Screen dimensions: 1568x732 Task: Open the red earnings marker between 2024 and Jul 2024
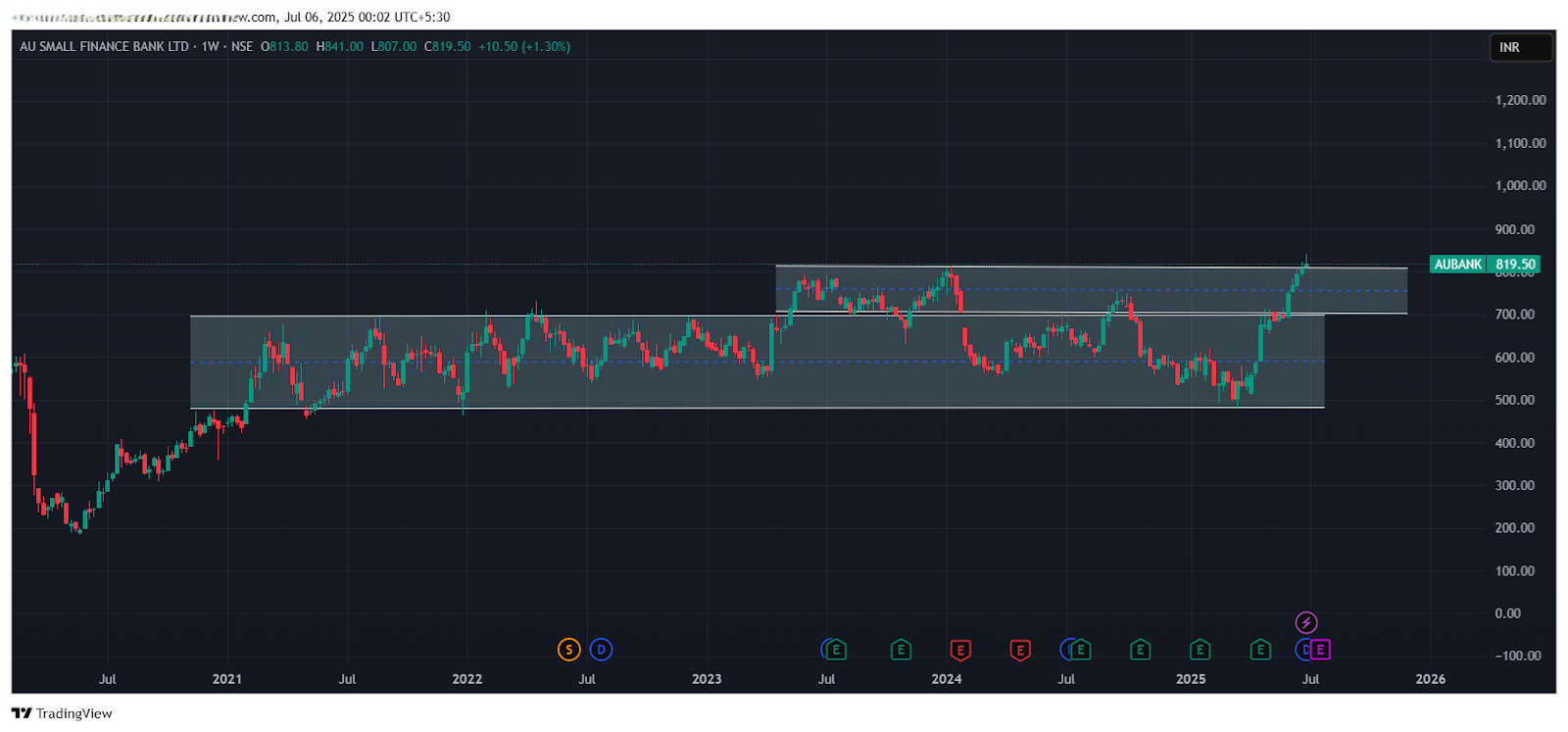coord(1020,650)
